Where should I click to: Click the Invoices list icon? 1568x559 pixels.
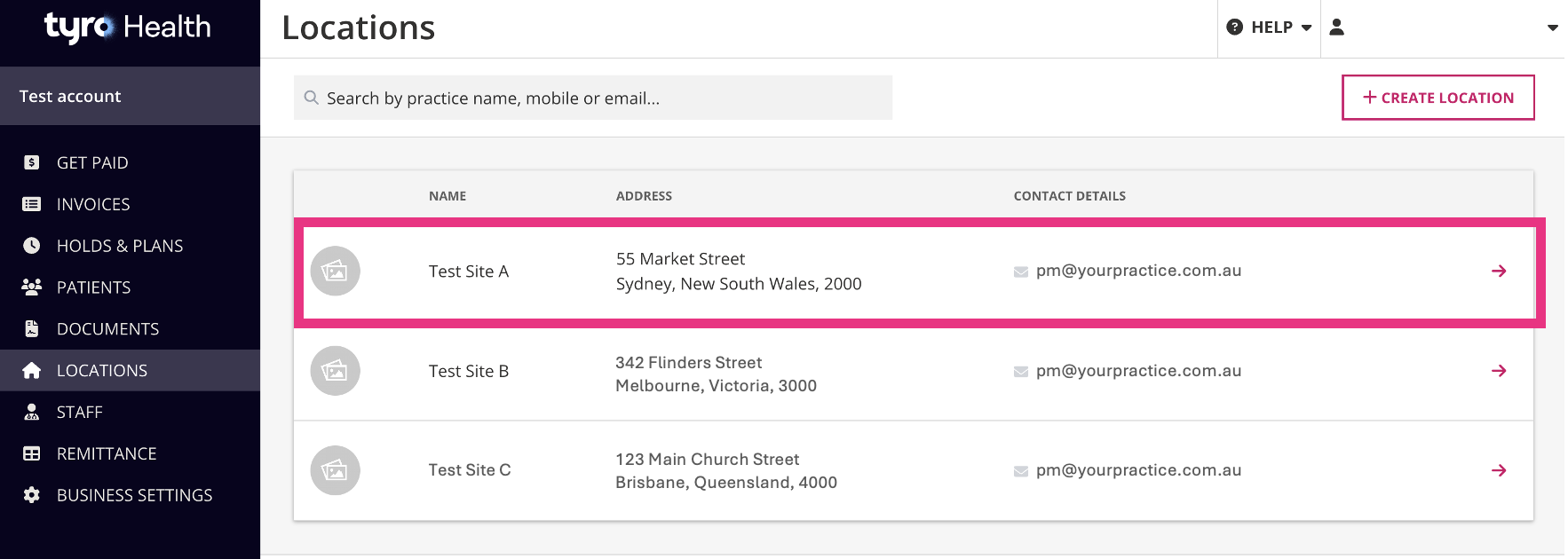pyautogui.click(x=32, y=204)
